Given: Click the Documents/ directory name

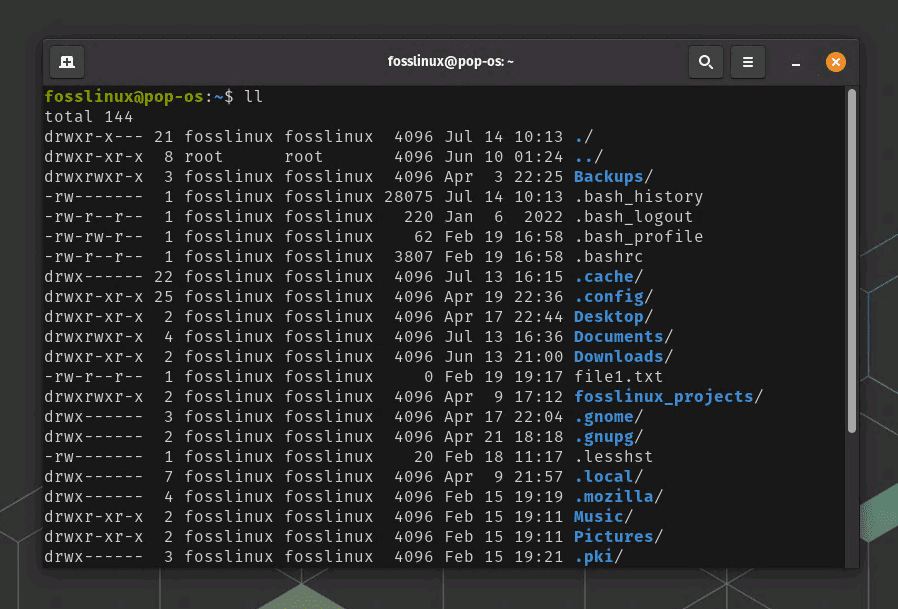Looking at the screenshot, I should [x=624, y=336].
